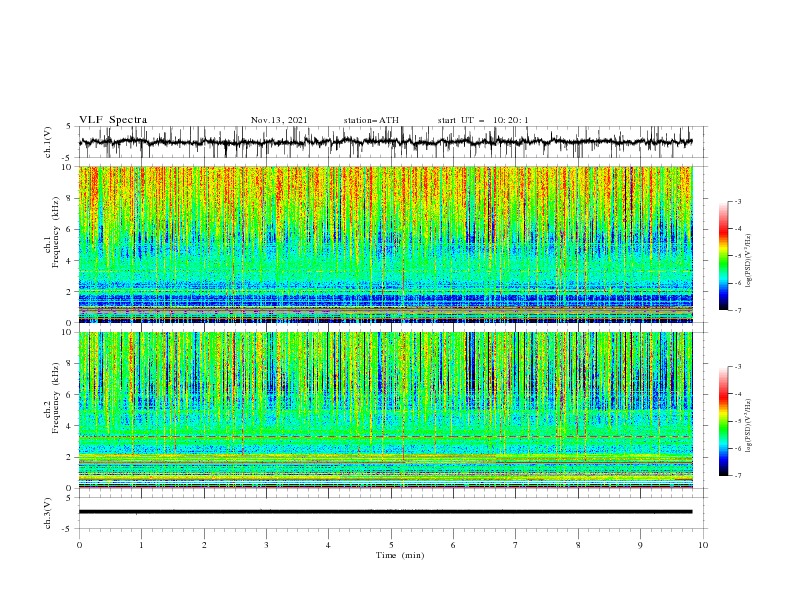Click the "-7" tick on ch.2 colorbar
This screenshot has width=792, height=612.
[x=737, y=476]
